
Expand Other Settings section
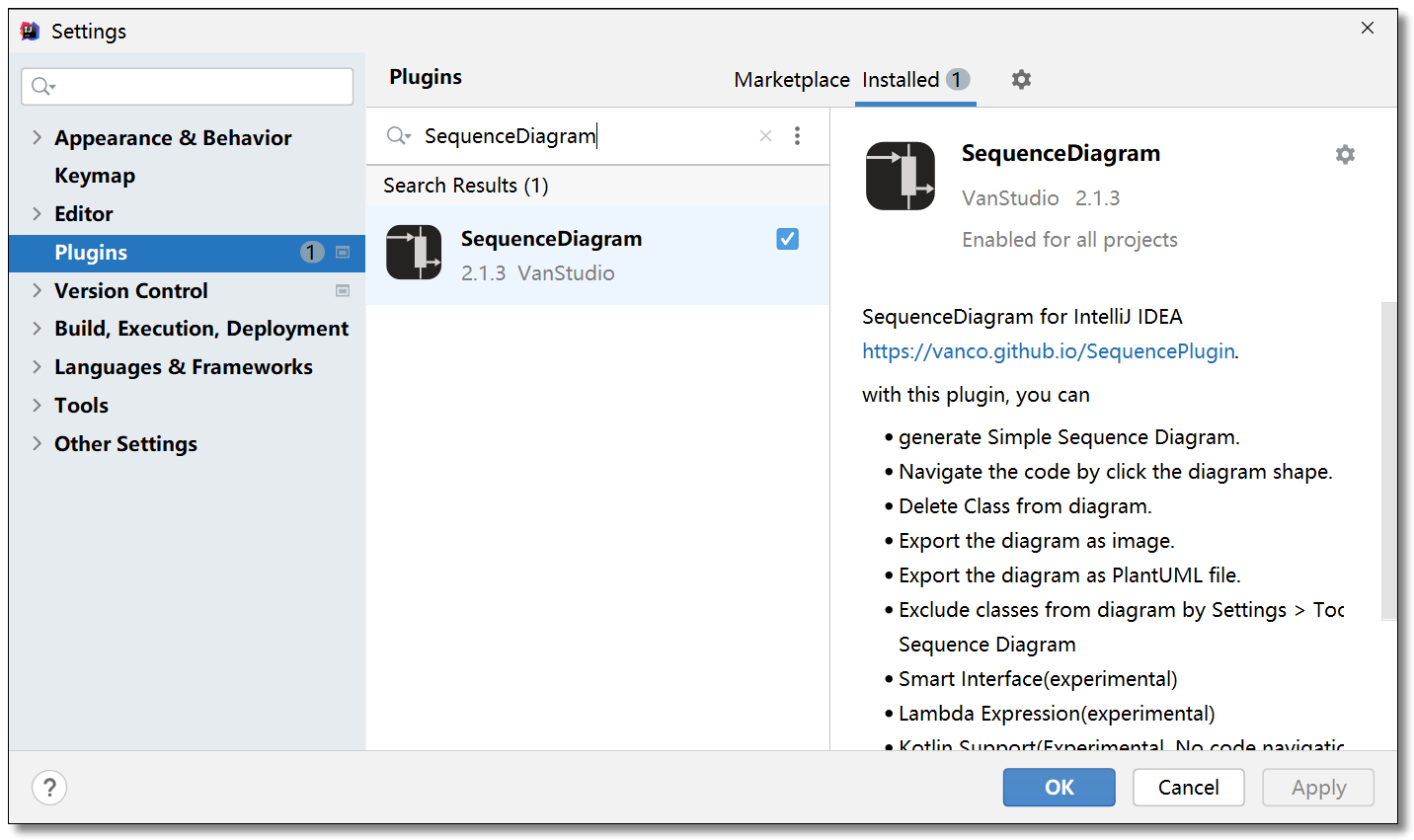pyautogui.click(x=37, y=443)
